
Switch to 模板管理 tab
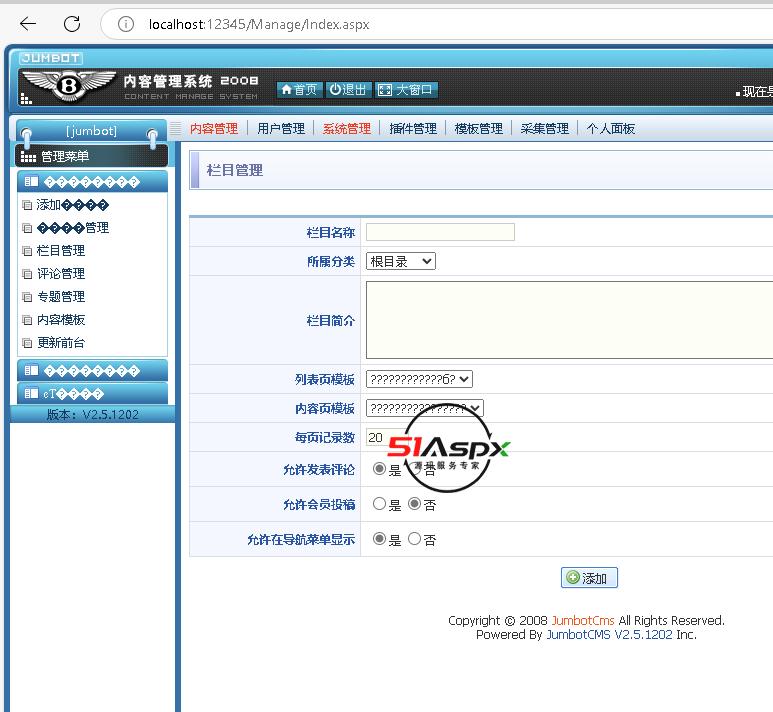coord(479,129)
